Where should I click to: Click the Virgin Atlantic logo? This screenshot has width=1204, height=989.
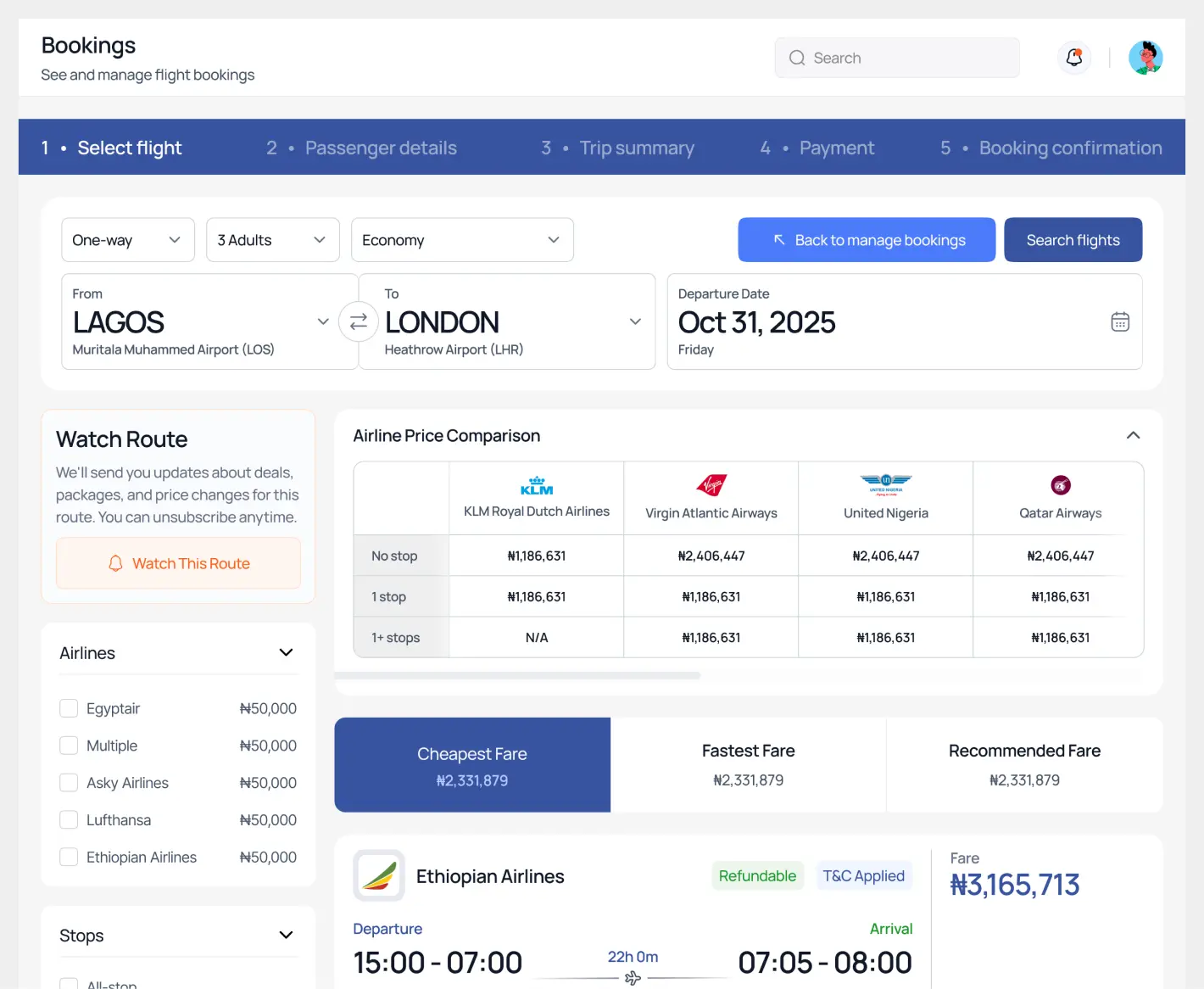tap(711, 485)
